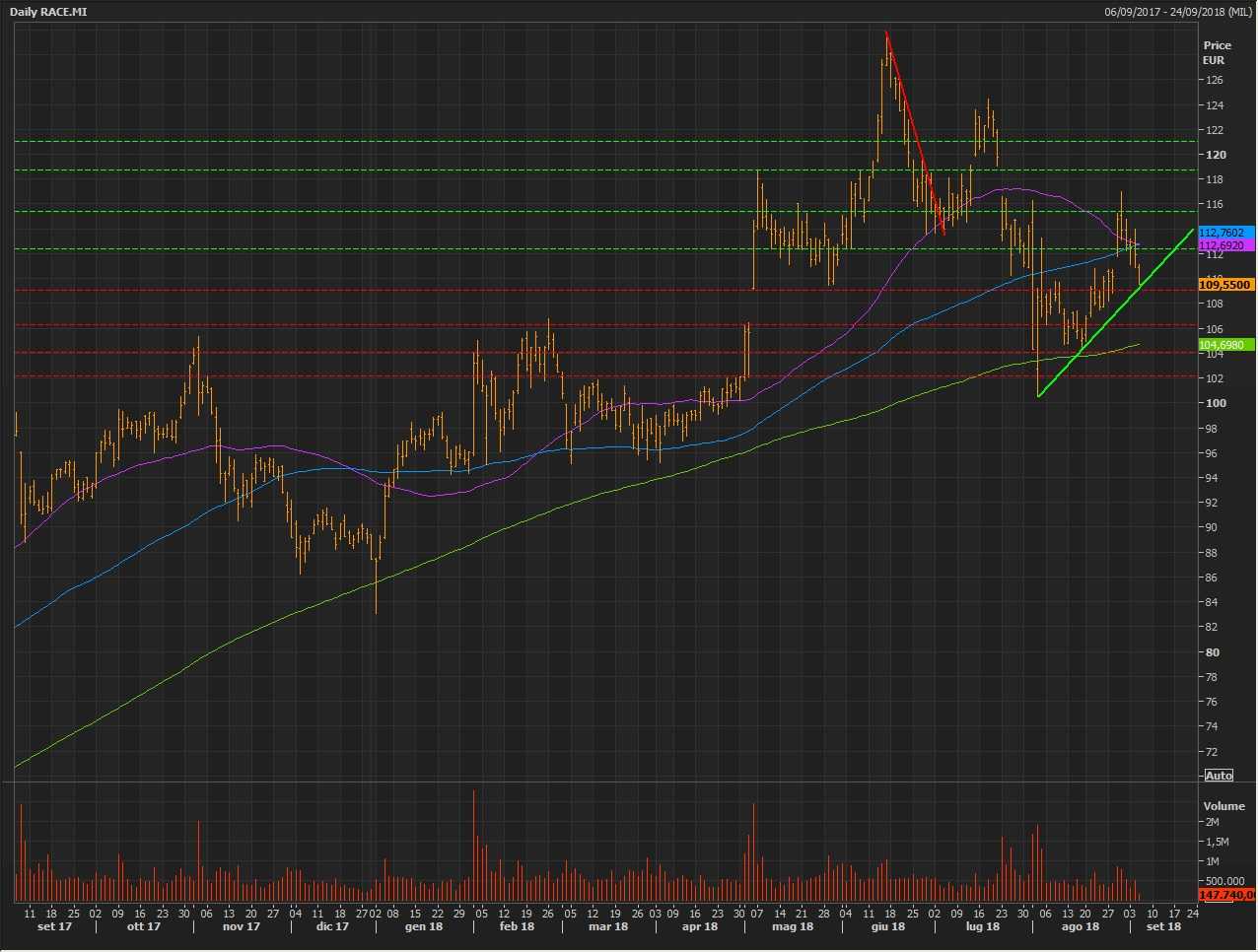
Task: Select the magenta 112,6920 price tag
Action: click(1225, 245)
